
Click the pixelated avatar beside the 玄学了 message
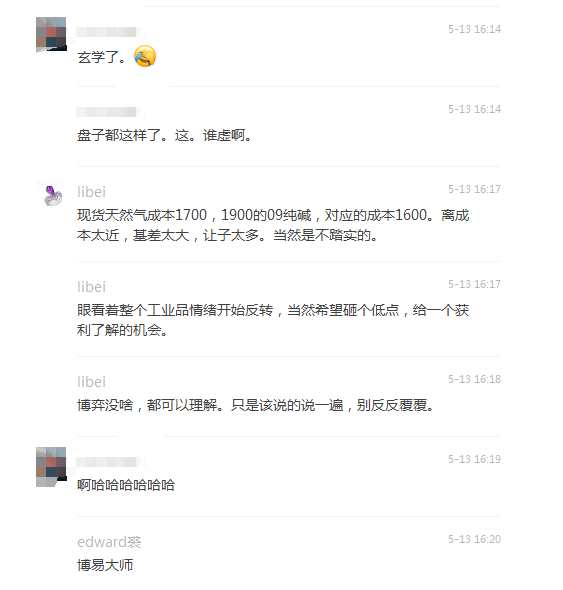51,34
